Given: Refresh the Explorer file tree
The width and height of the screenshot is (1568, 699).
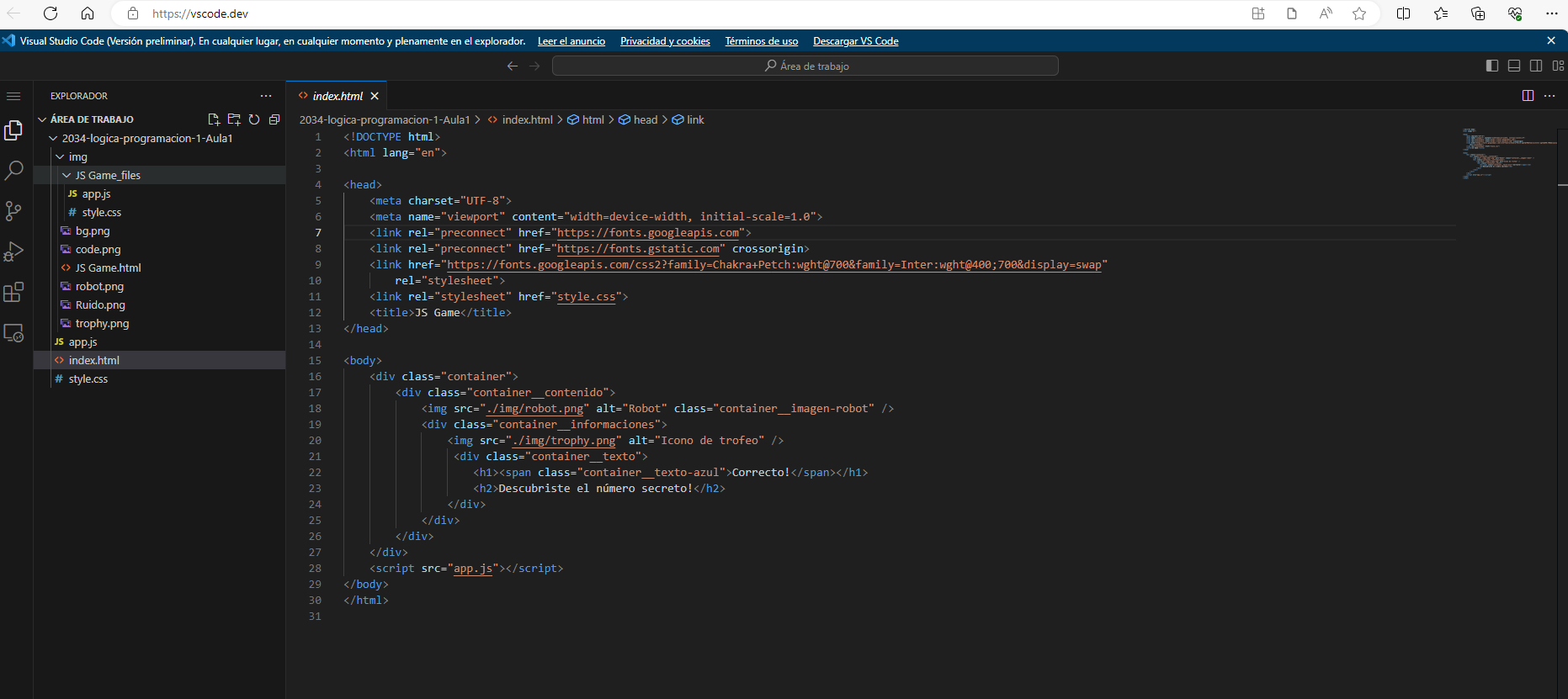Looking at the screenshot, I should tap(254, 119).
